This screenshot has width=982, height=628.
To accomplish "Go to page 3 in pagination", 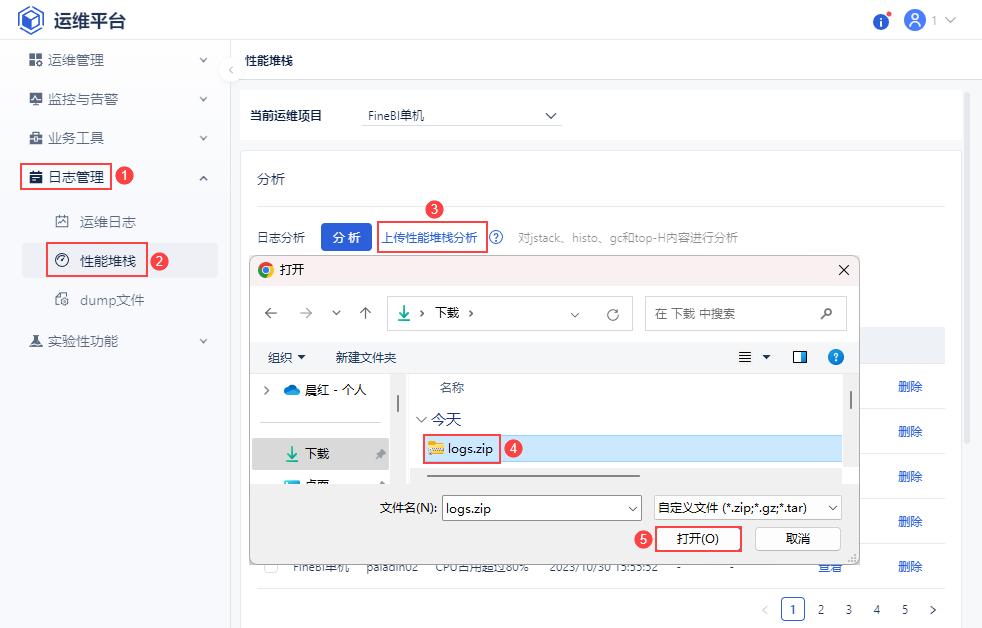I will pyautogui.click(x=849, y=609).
